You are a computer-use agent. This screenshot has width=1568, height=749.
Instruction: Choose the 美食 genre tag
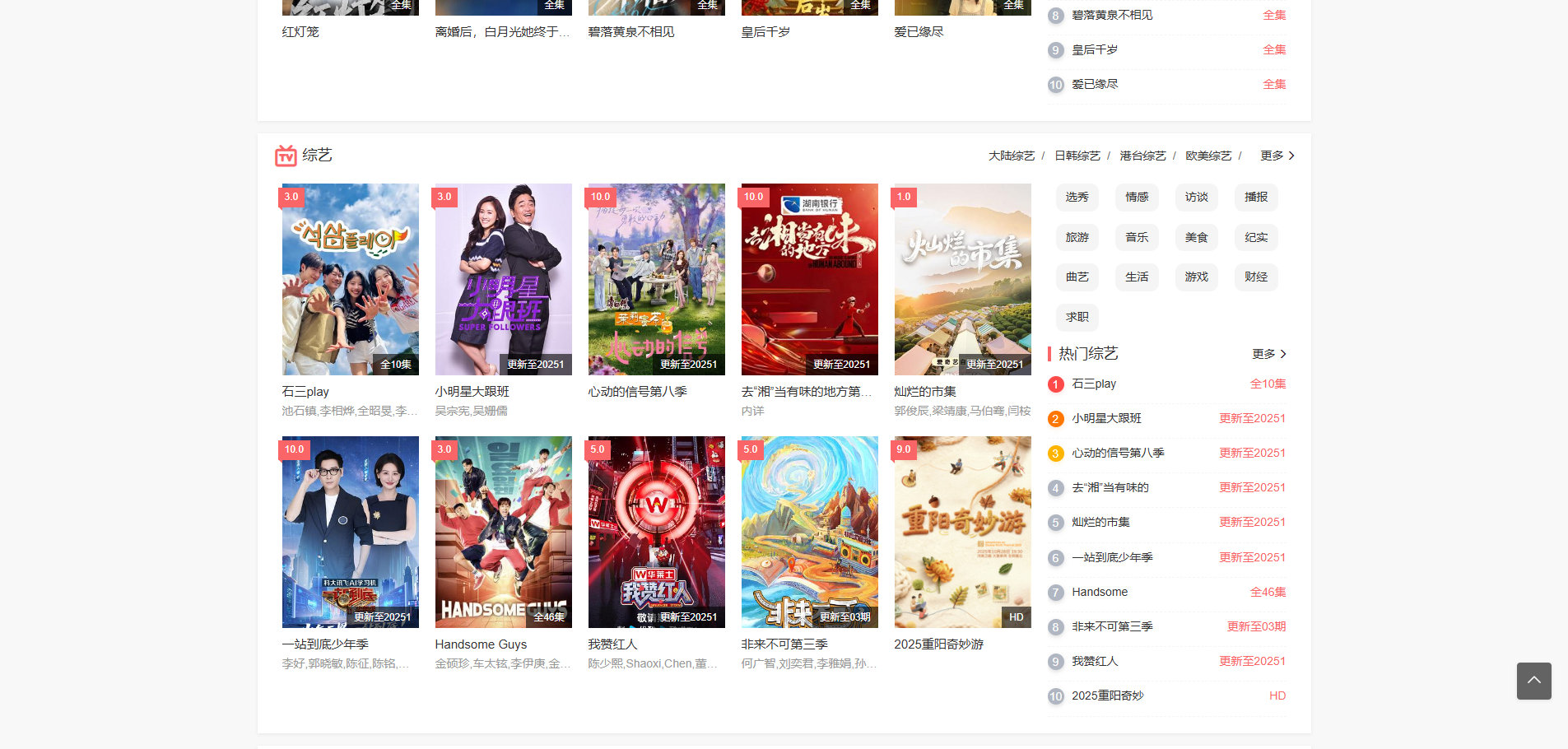[1196, 238]
